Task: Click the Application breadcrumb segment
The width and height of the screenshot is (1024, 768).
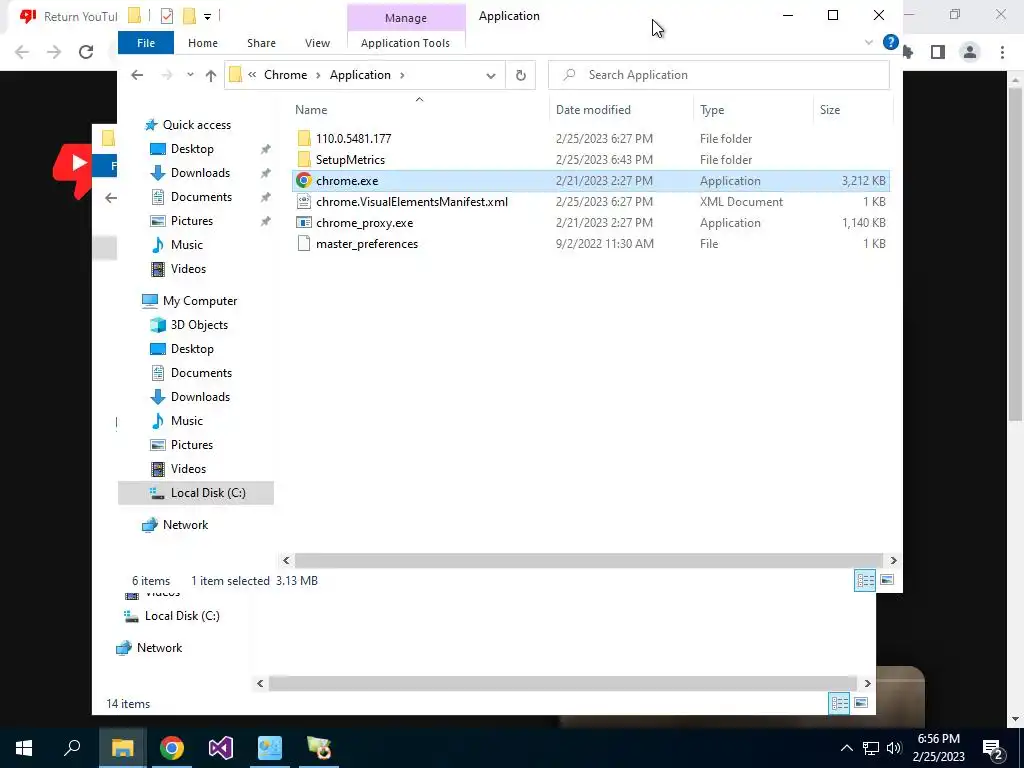Action: coord(360,75)
